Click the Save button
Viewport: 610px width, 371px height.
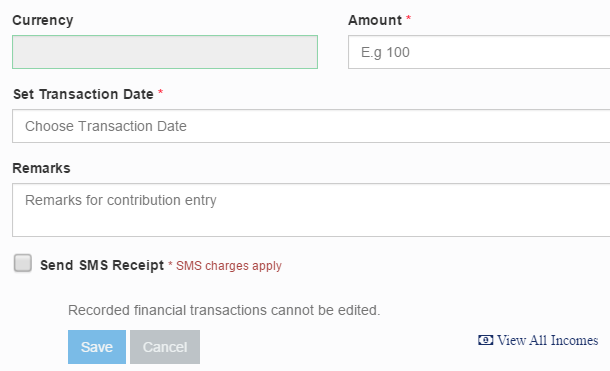[97, 347]
